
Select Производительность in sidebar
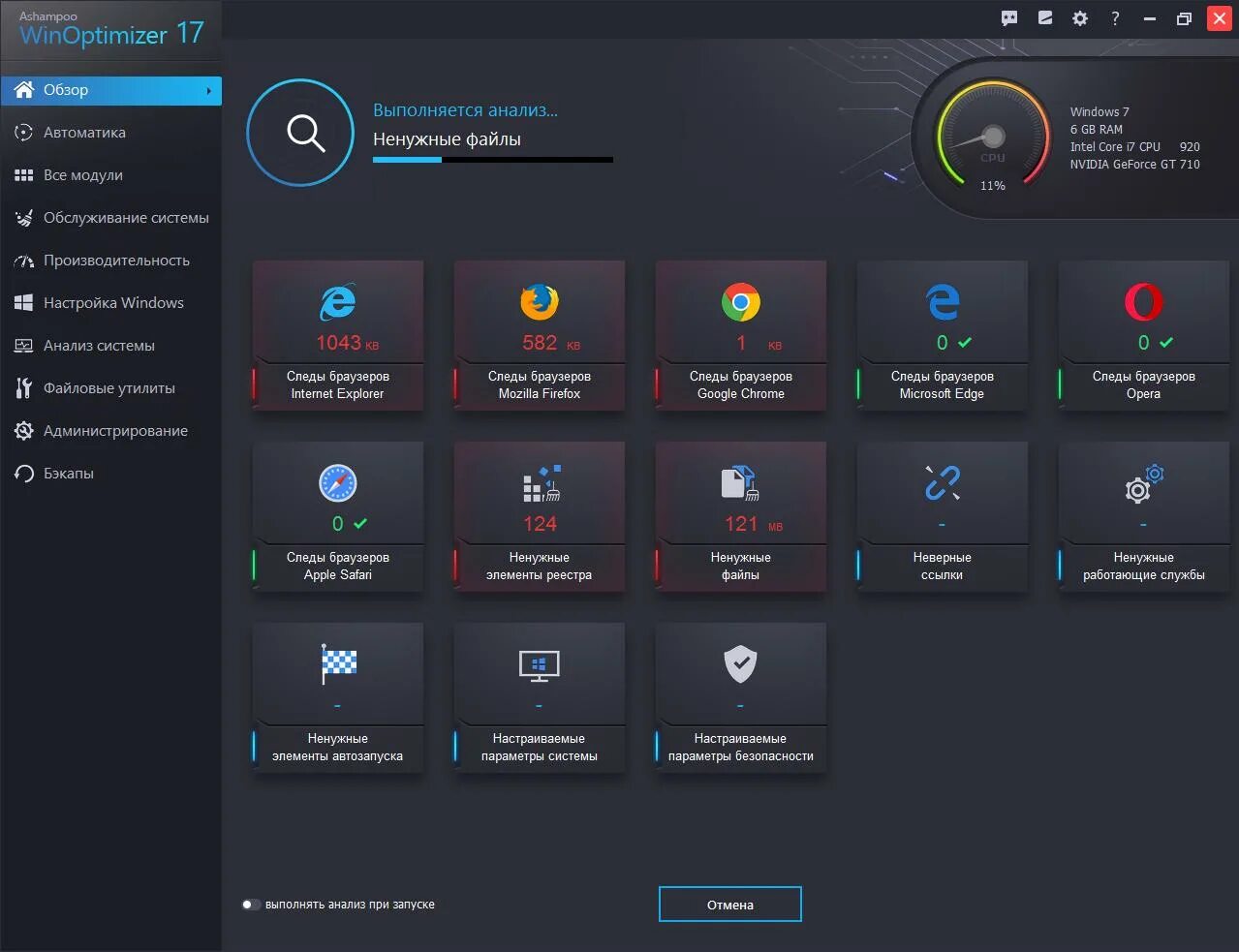(110, 261)
